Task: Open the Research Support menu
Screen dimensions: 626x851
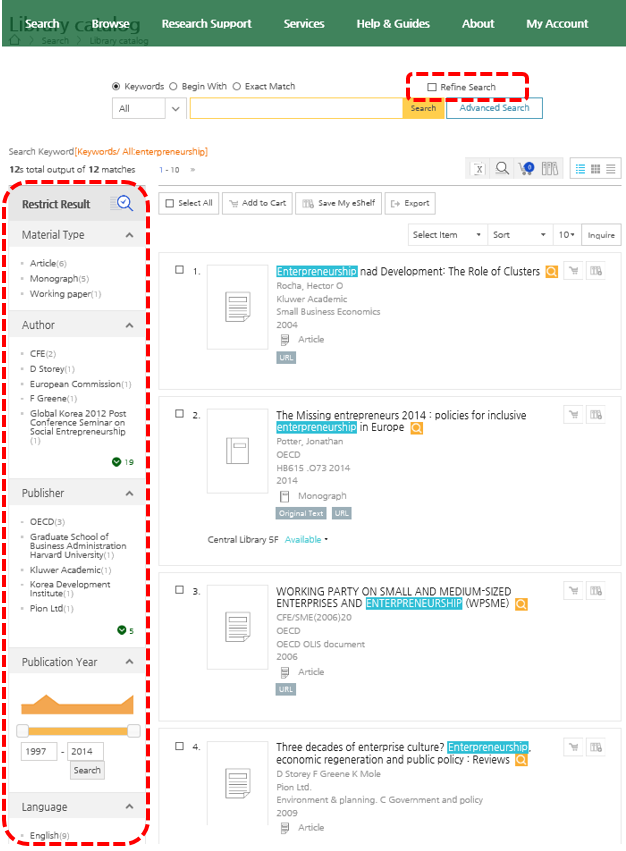Action: pyautogui.click(x=206, y=24)
